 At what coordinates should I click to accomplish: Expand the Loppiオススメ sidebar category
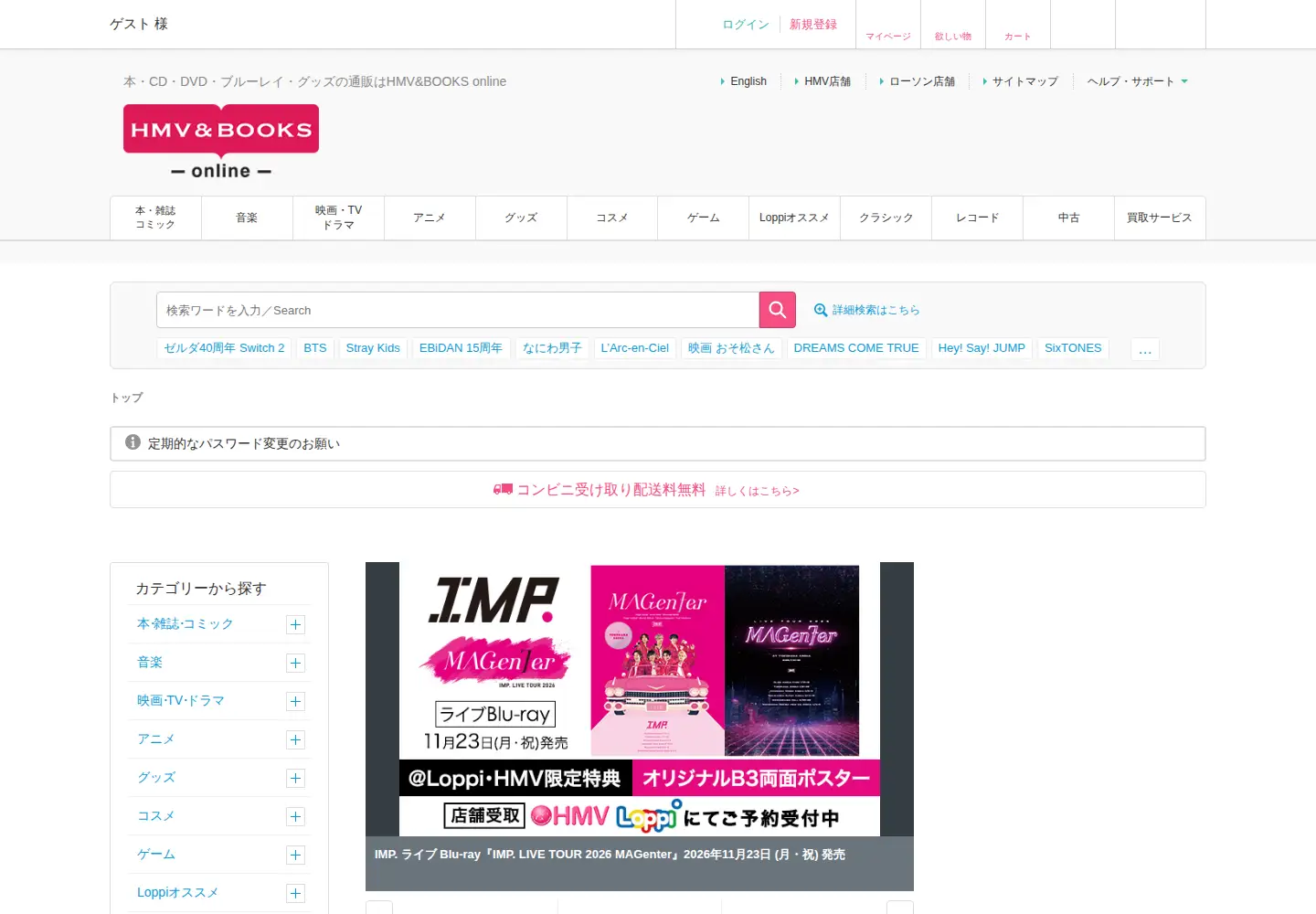(x=295, y=894)
